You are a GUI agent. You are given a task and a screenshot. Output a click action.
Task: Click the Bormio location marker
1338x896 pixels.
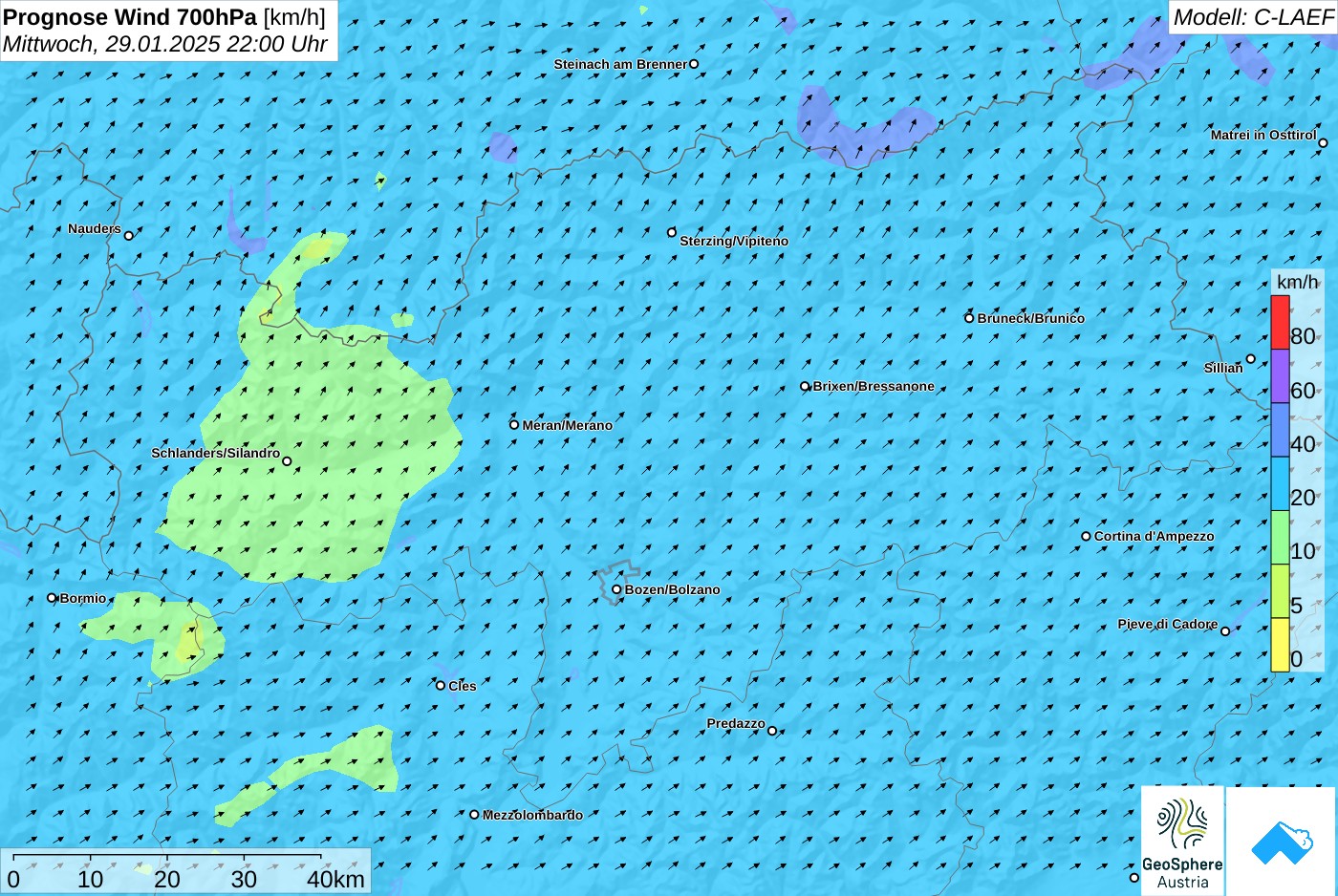(52, 598)
